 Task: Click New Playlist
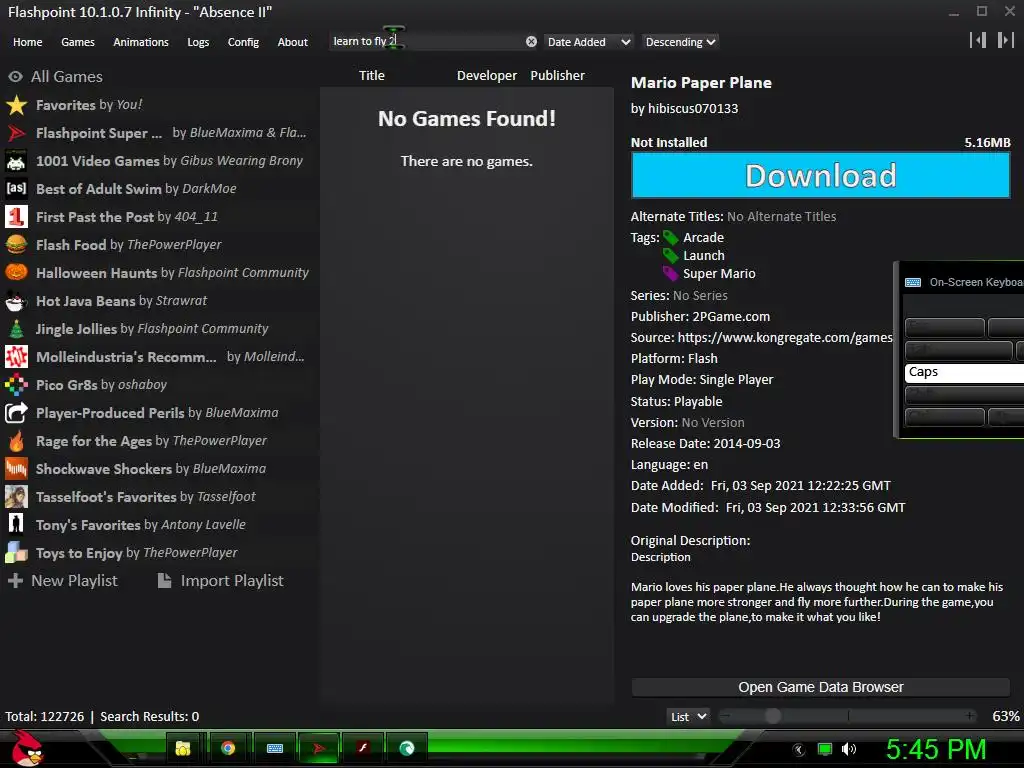pyautogui.click(x=63, y=581)
